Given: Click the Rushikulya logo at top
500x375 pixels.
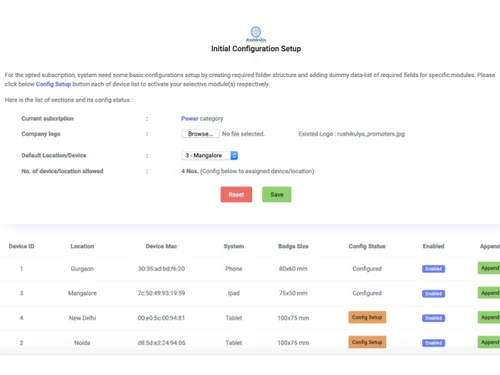Looking at the screenshot, I should (x=256, y=34).
